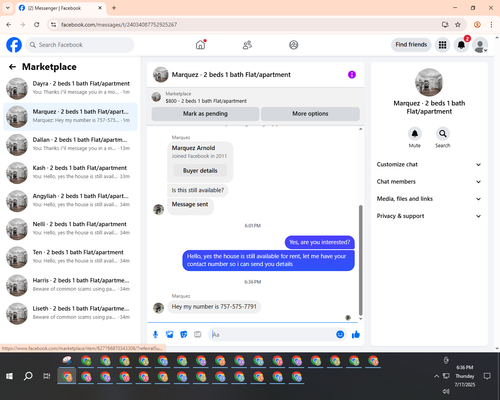Send a thumbs-up like
500x400 pixels.
(x=356, y=334)
